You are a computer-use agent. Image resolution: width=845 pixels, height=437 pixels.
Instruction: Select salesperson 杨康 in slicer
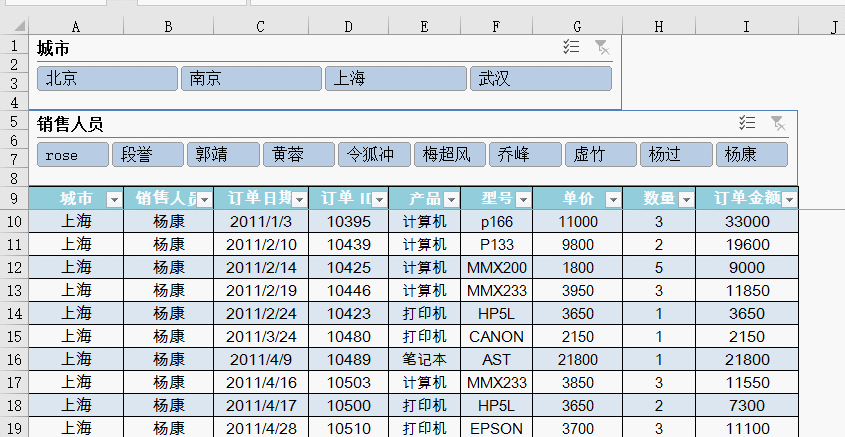pos(752,155)
